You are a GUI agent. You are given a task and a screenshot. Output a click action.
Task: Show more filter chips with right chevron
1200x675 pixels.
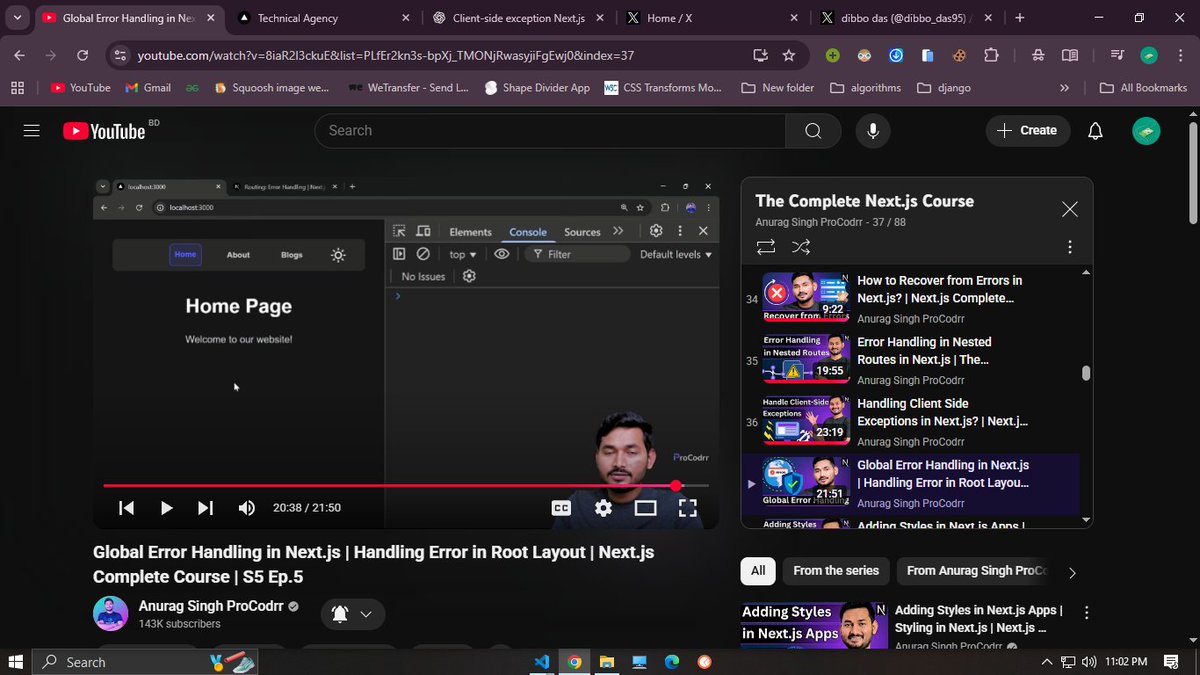[1072, 573]
